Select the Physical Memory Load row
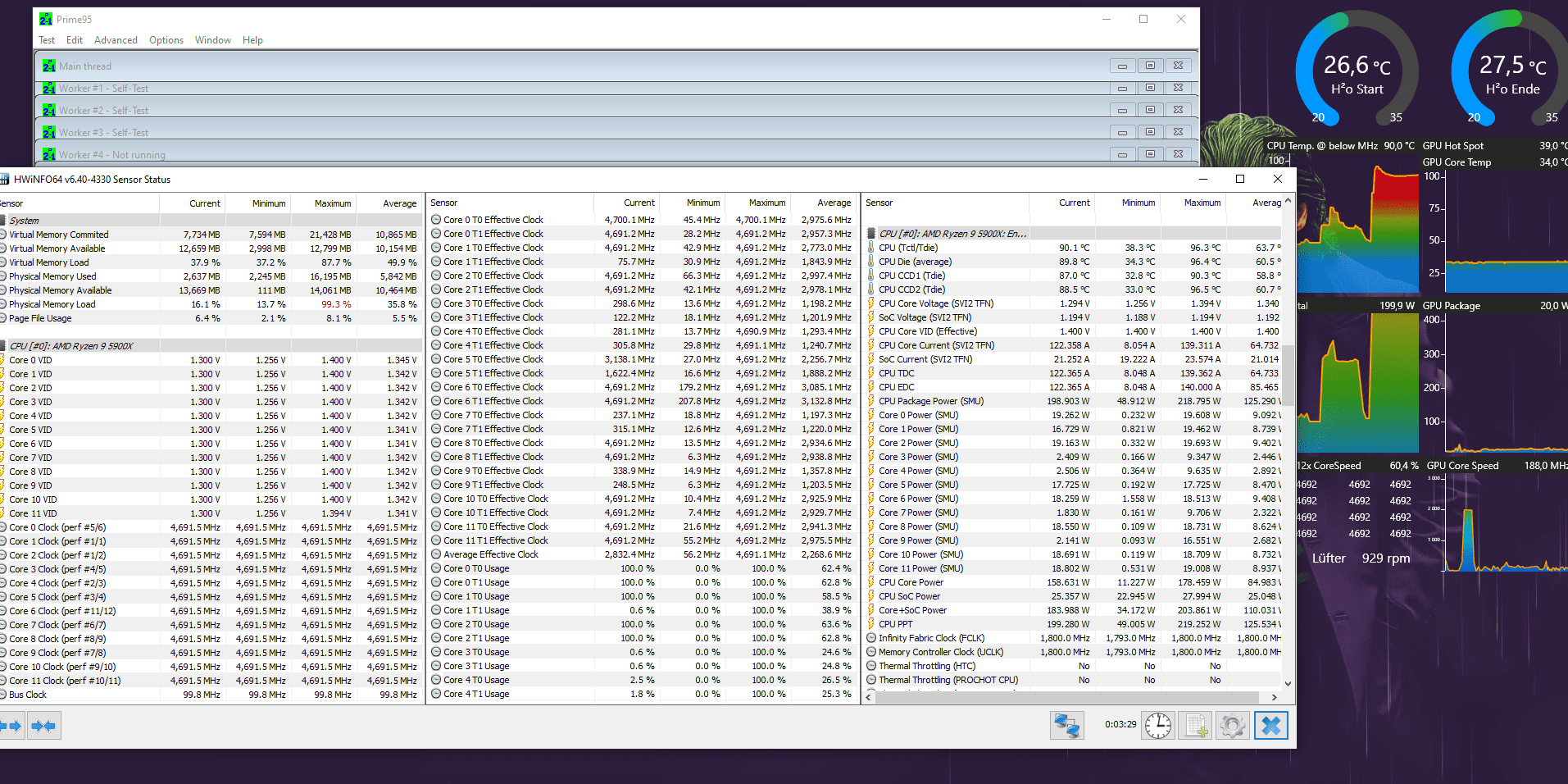The height and width of the screenshot is (784, 1568). coord(211,304)
